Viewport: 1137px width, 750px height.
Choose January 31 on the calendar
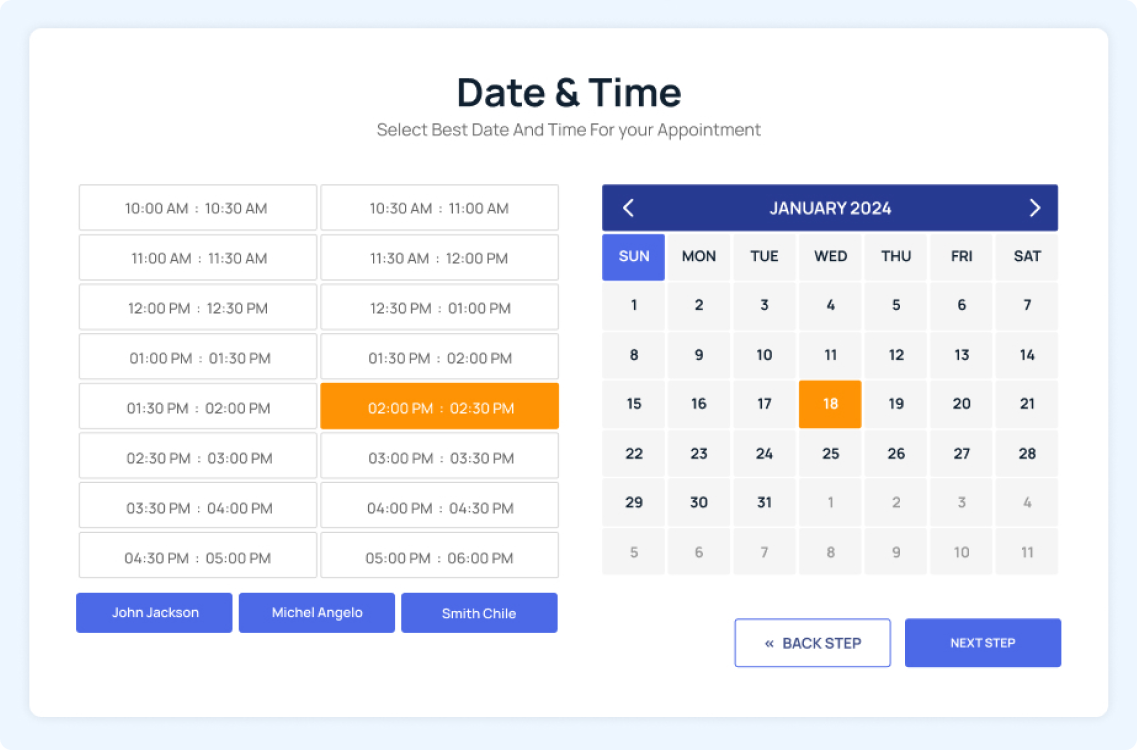tap(764, 503)
